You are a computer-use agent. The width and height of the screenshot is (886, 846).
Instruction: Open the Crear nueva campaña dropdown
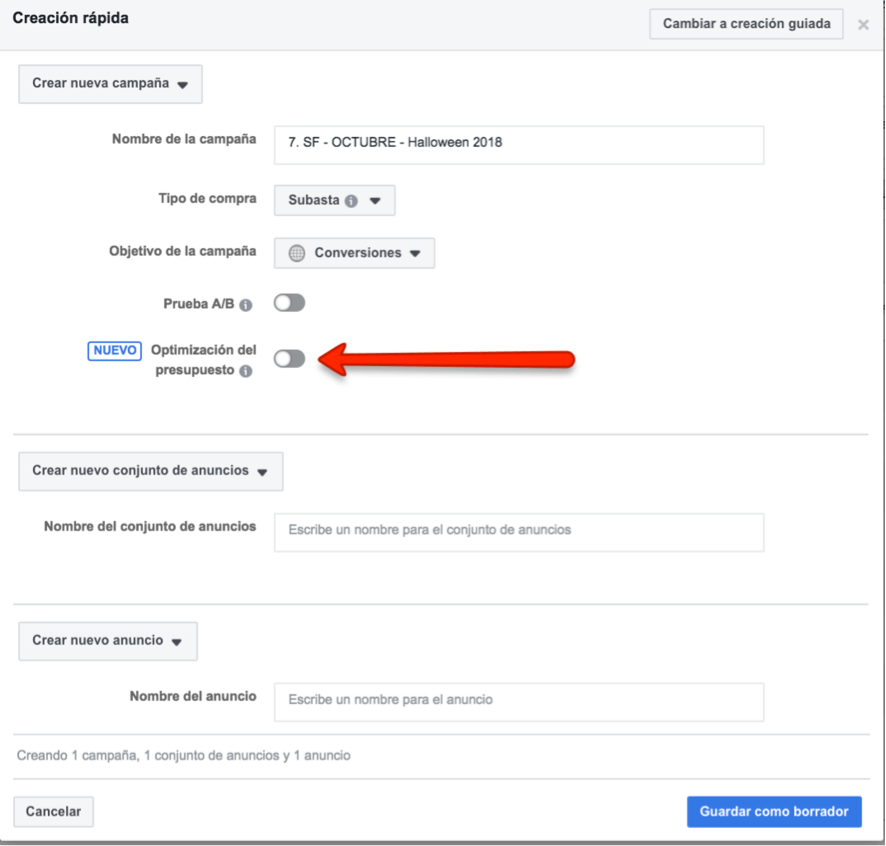110,84
